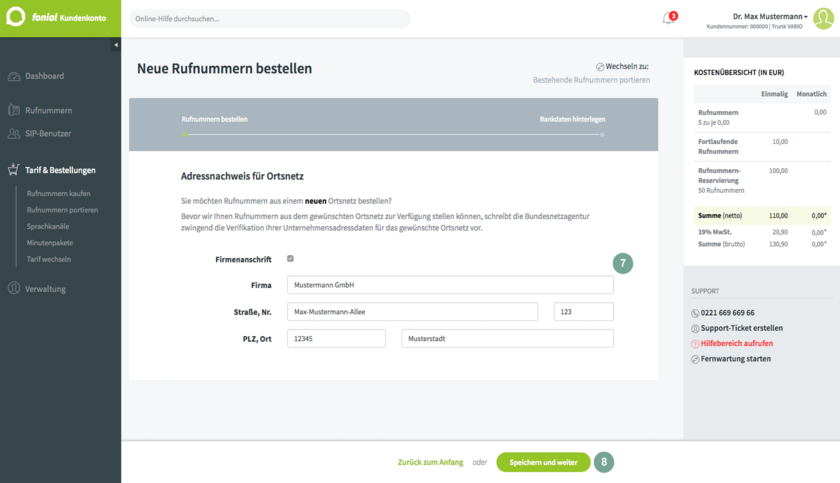Click the Speichern und weiter button
This screenshot has width=840, height=483.
tap(543, 462)
